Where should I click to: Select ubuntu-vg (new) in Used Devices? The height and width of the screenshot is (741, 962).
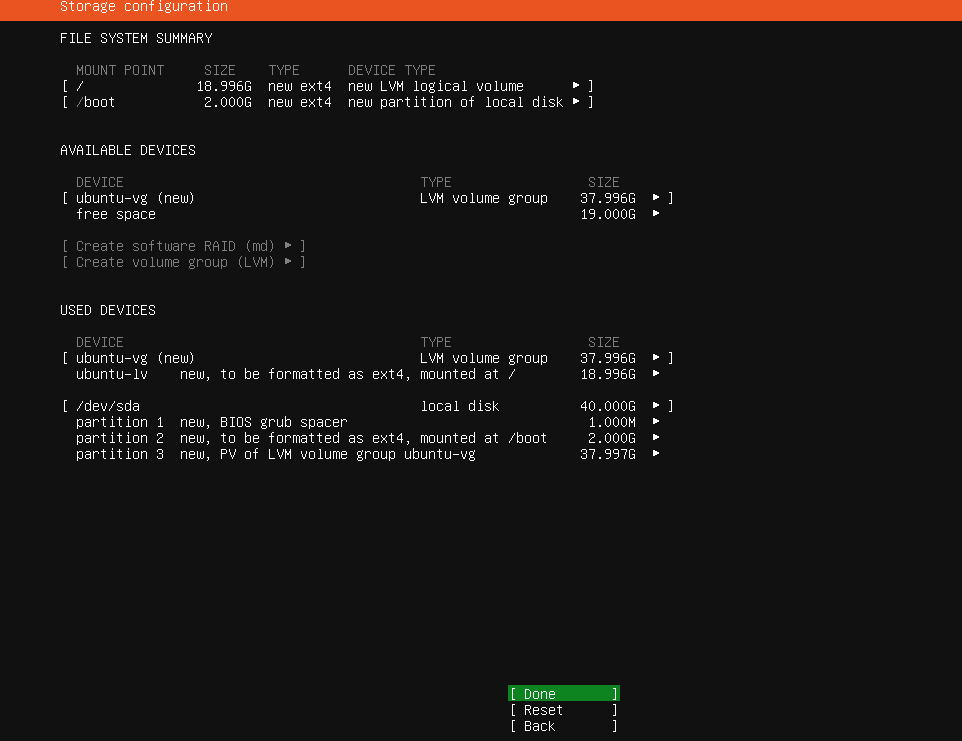tap(367, 358)
